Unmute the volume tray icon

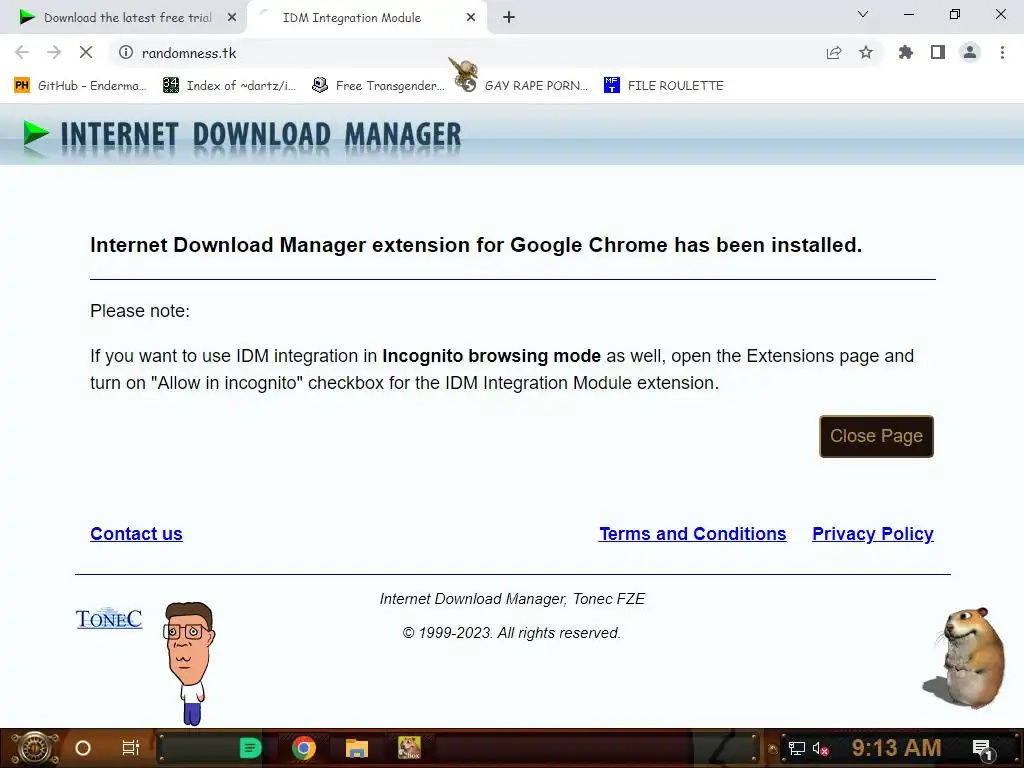coord(820,748)
